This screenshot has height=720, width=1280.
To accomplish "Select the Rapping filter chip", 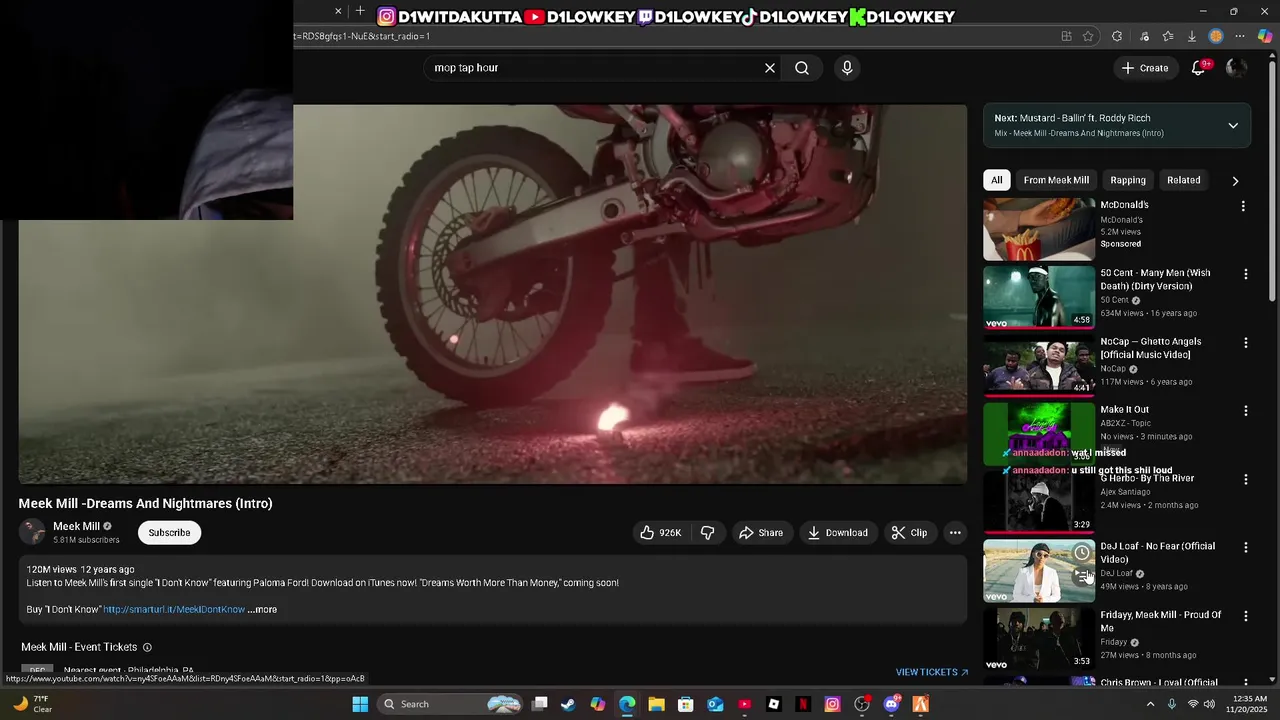I will [x=1128, y=180].
